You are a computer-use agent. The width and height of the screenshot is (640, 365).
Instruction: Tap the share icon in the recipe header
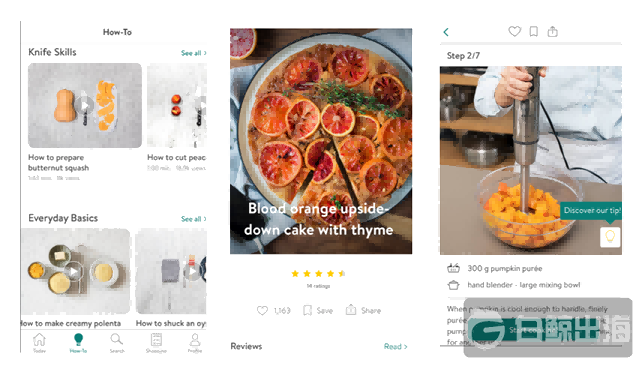click(x=553, y=31)
